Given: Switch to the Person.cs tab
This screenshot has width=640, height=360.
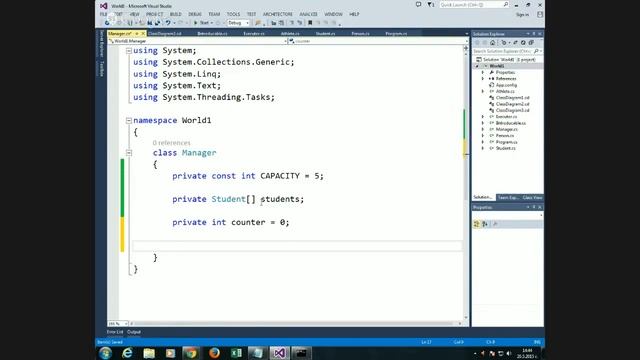Looking at the screenshot, I should (360, 33).
